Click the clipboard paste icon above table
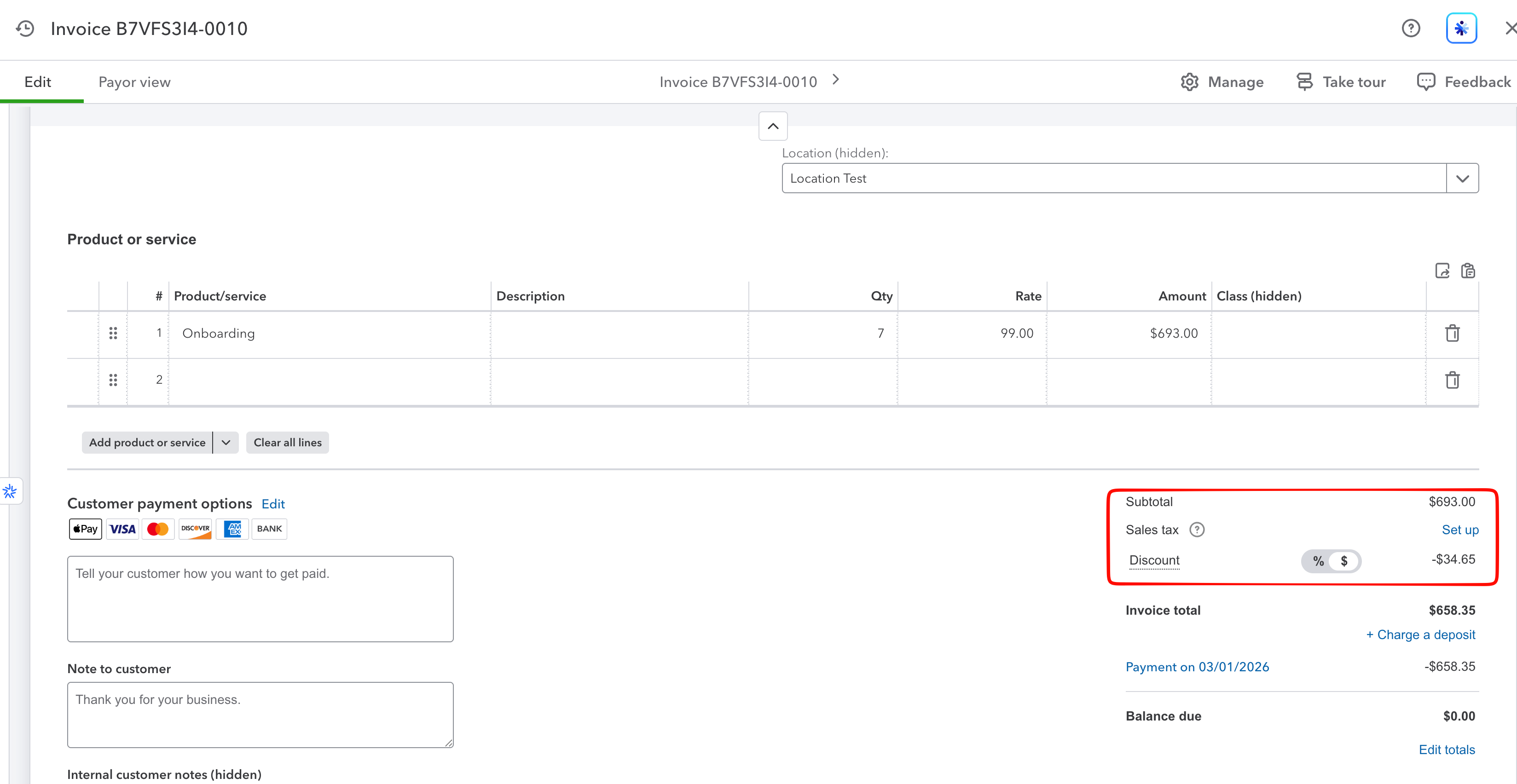The width and height of the screenshot is (1517, 784). pos(1468,271)
